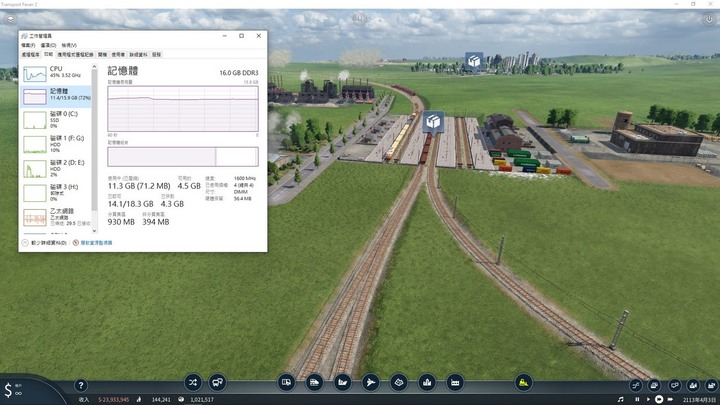Switch to the Details tab
The width and height of the screenshot is (720, 405).
pyautogui.click(x=138, y=55)
